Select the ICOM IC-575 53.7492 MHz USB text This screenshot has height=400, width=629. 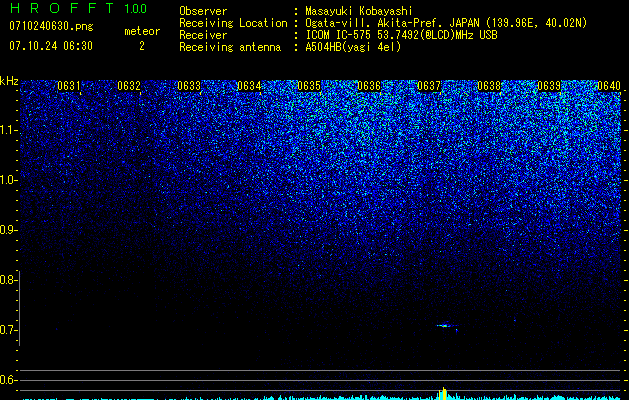coord(401,35)
